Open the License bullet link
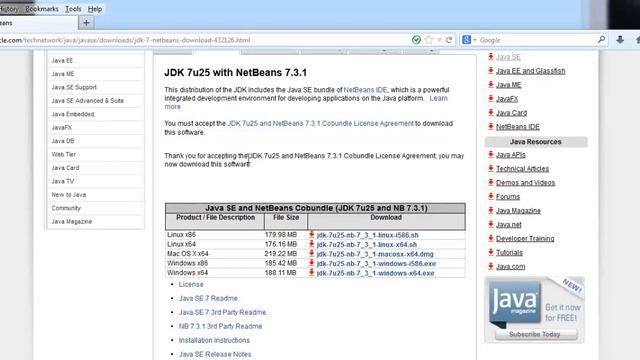The width and height of the screenshot is (640, 360). 191,284
